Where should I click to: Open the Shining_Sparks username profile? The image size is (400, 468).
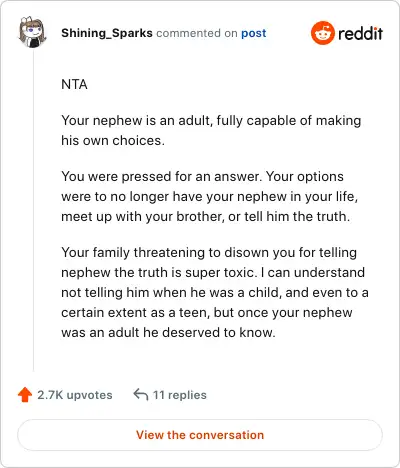tap(107, 33)
